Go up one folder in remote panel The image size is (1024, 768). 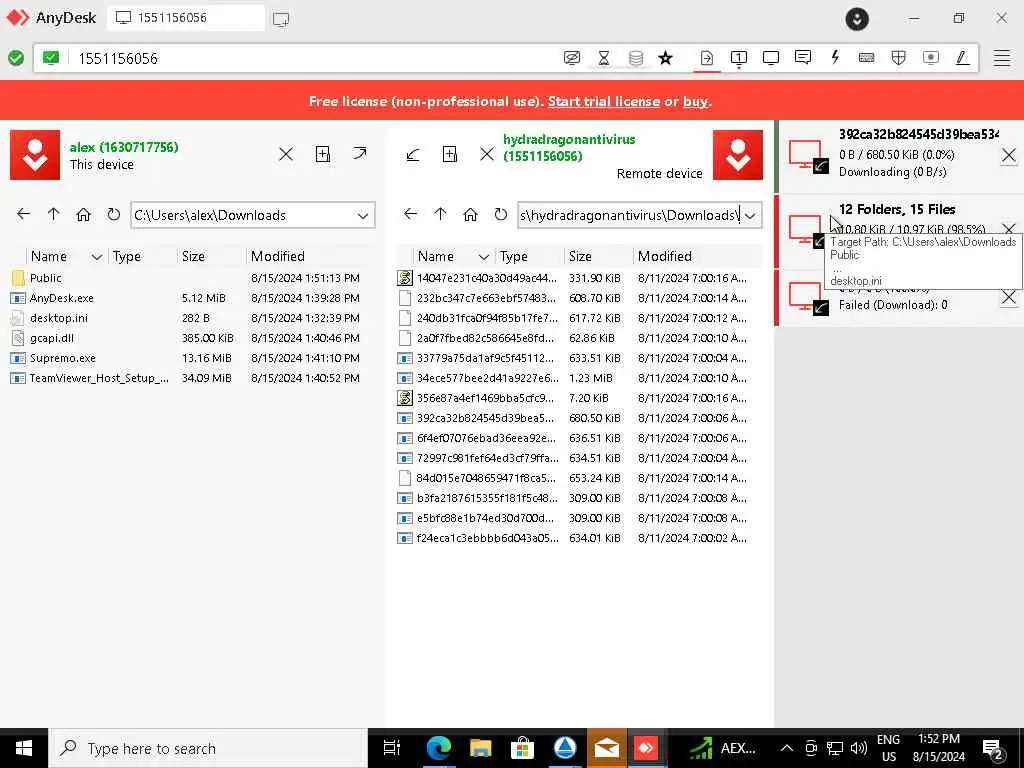tap(440, 214)
